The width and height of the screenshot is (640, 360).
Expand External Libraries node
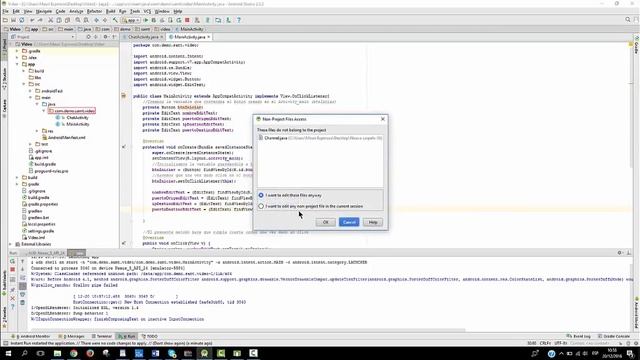(x=11, y=244)
